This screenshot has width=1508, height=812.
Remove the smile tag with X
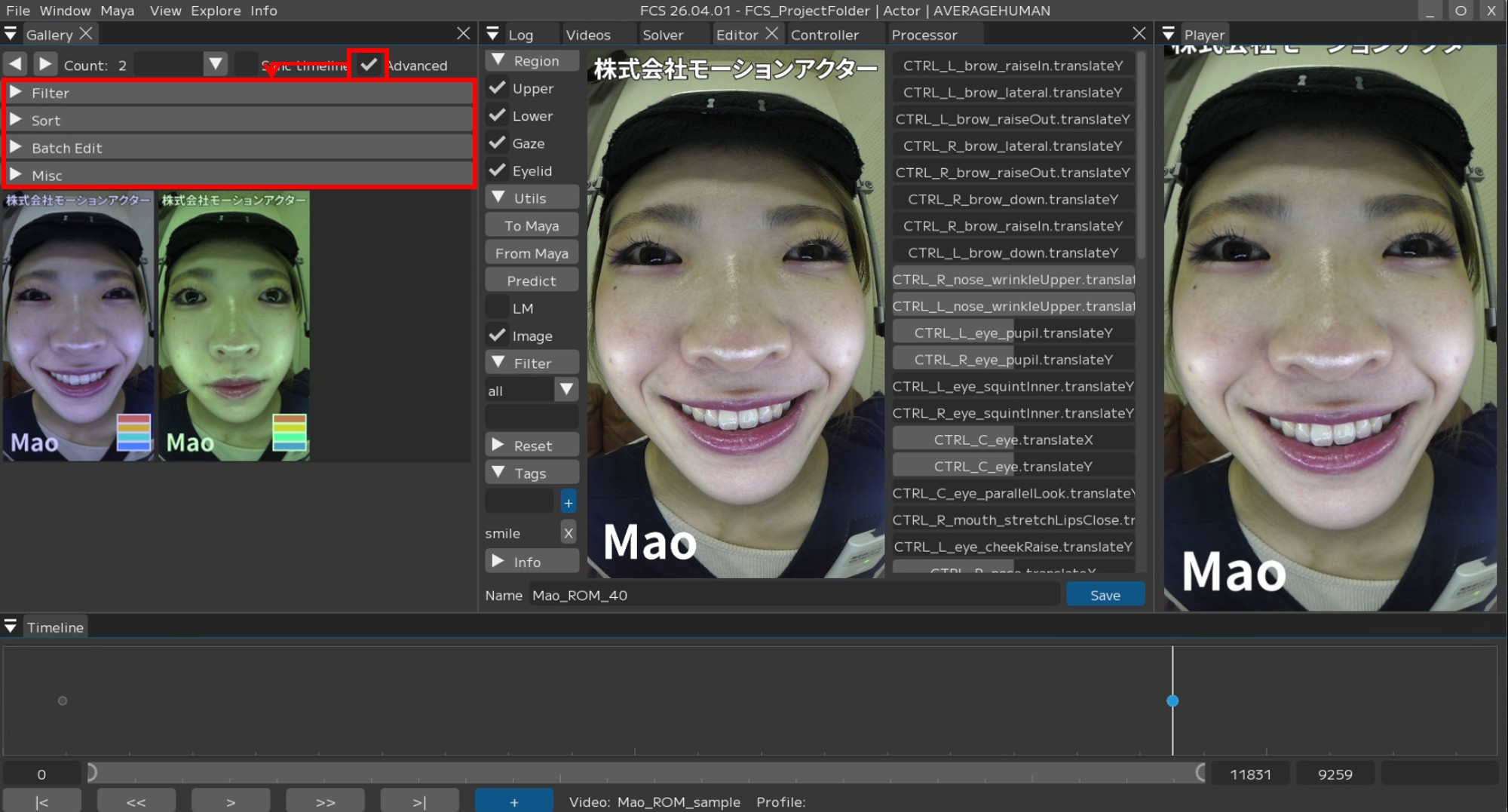click(x=569, y=533)
